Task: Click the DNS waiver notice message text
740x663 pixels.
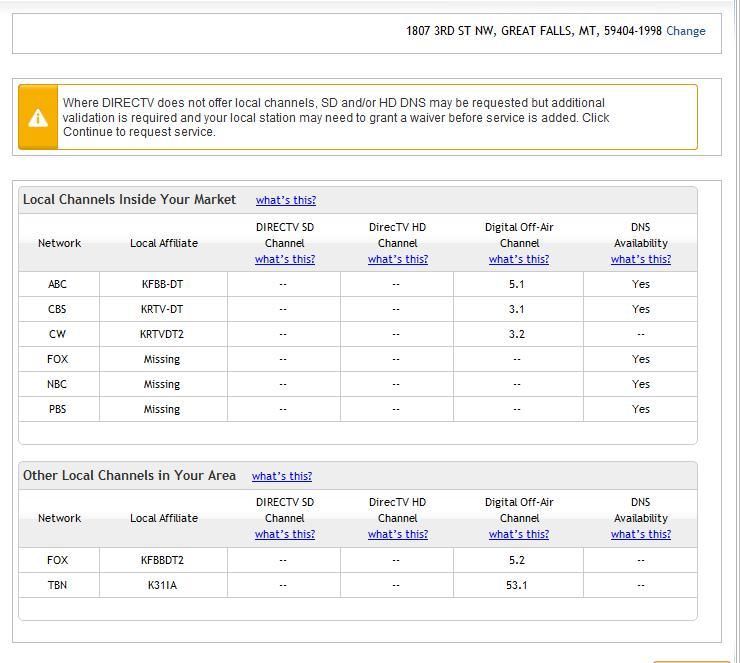Action: [336, 117]
